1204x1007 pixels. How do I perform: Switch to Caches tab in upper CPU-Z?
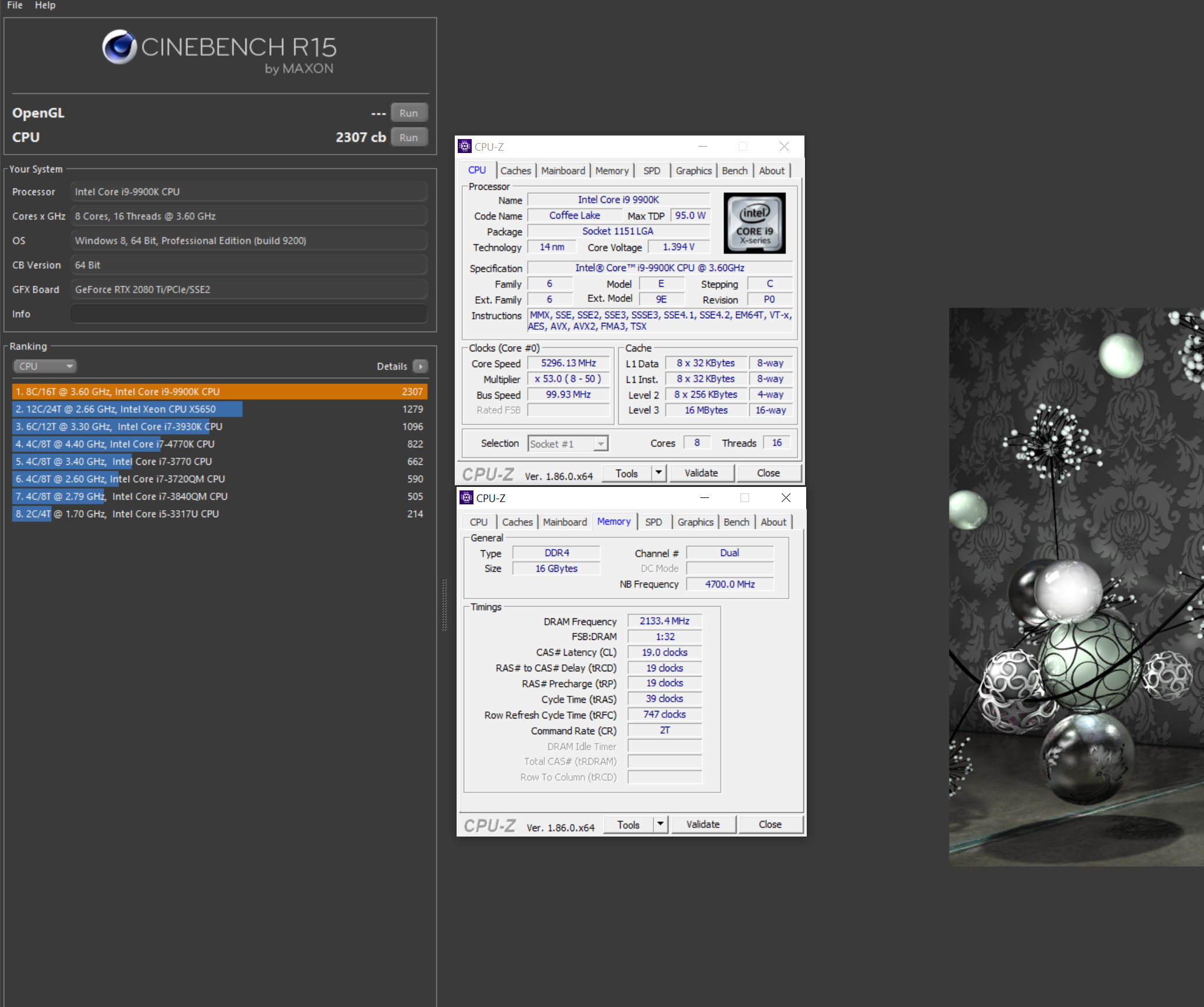(x=515, y=170)
